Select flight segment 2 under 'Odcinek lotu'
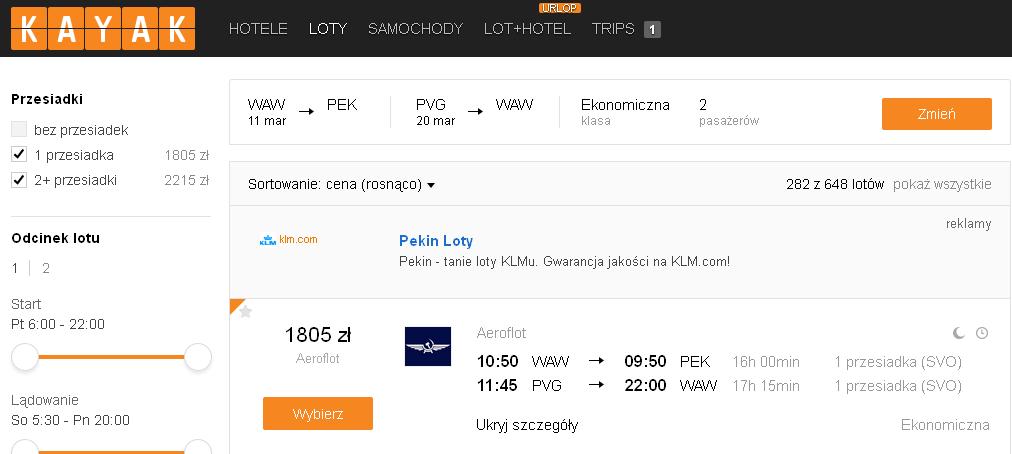 46,268
